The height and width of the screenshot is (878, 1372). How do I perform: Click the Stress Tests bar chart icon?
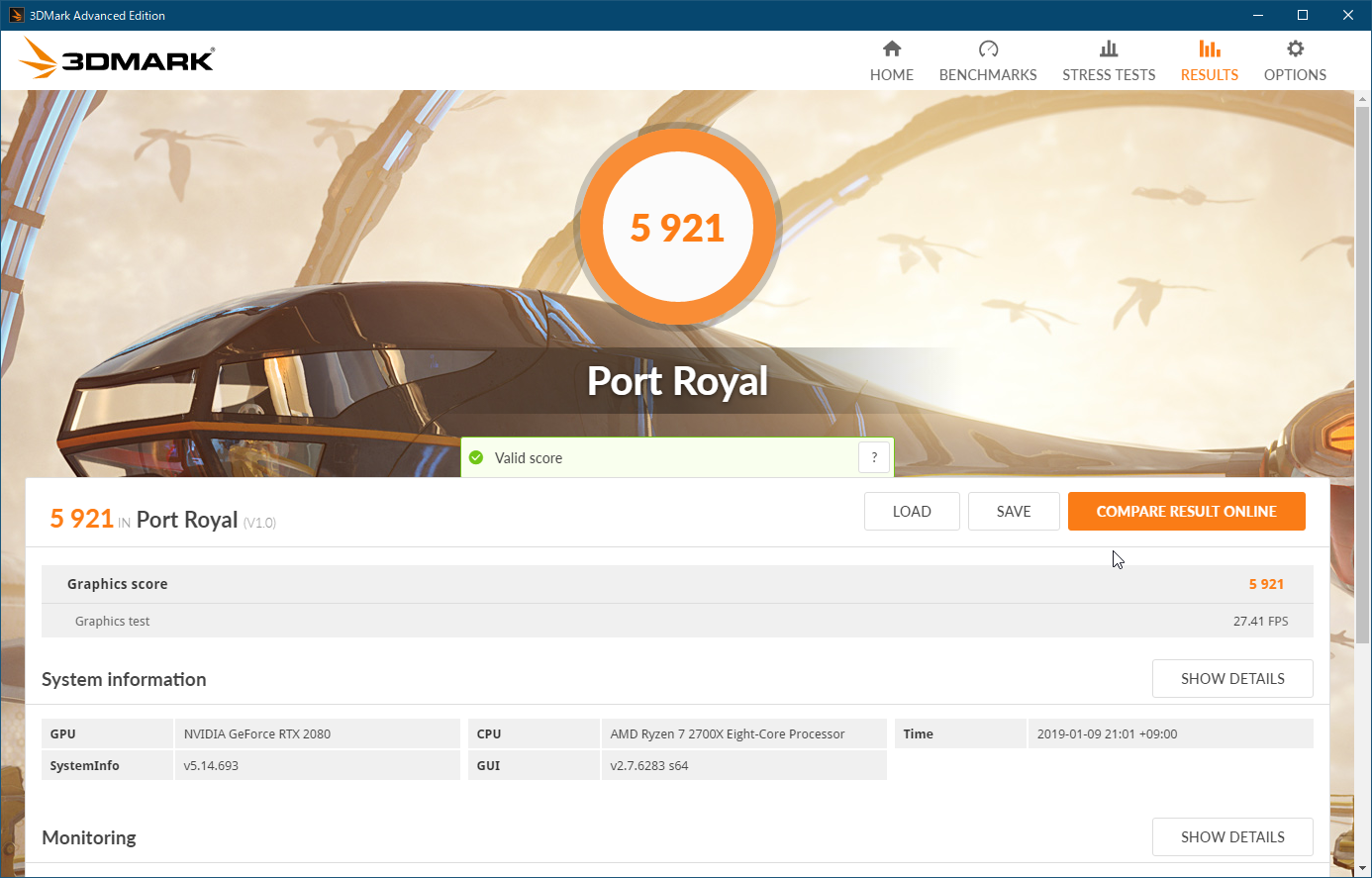coord(1109,49)
